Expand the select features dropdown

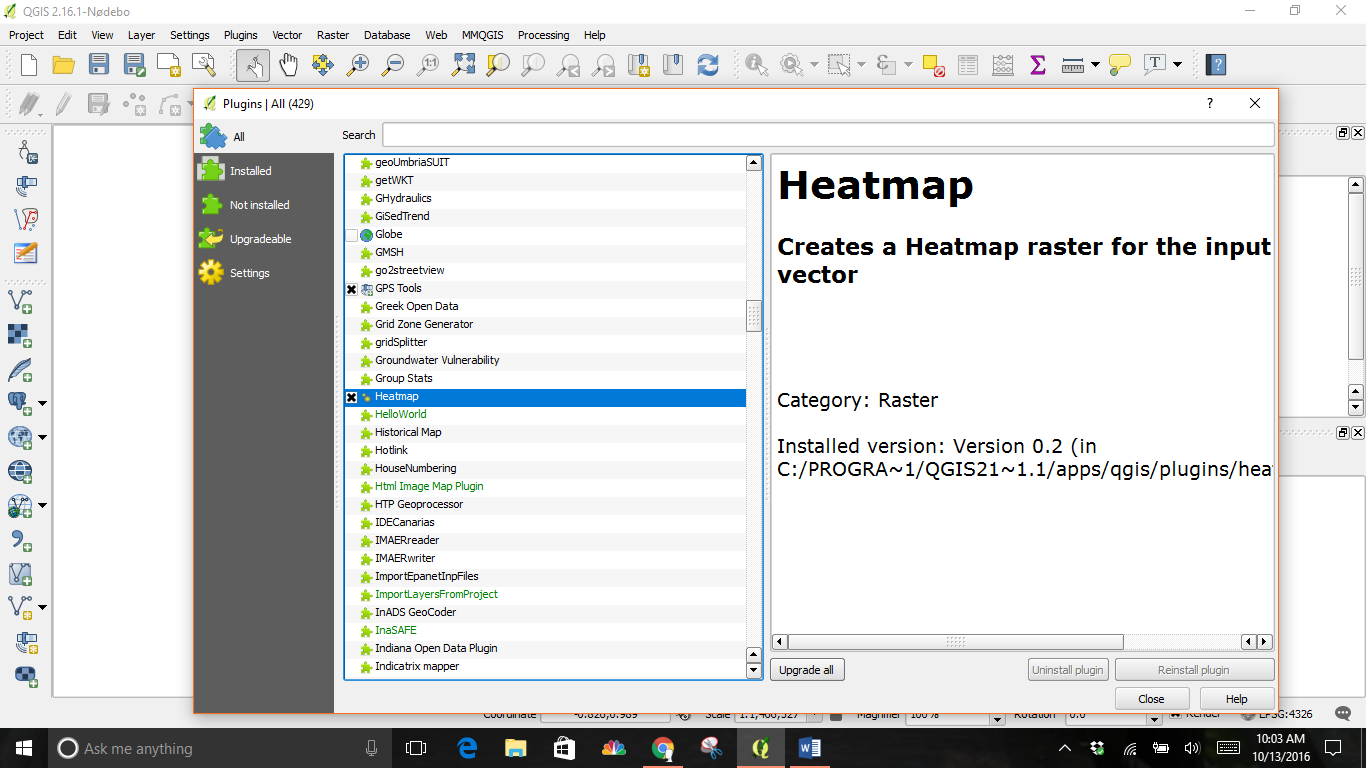pyautogui.click(x=862, y=64)
